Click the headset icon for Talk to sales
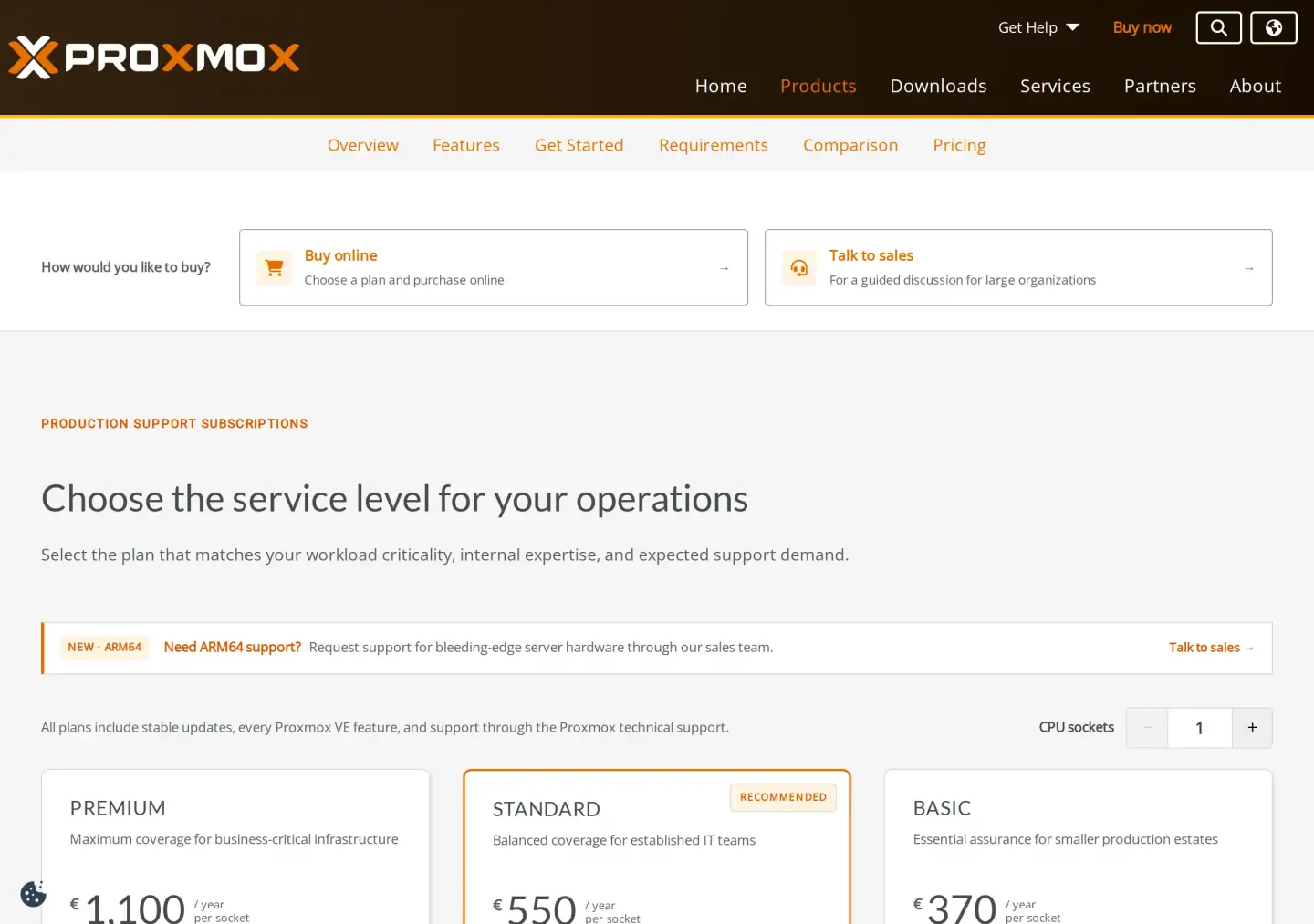The image size is (1314, 924). (x=799, y=267)
